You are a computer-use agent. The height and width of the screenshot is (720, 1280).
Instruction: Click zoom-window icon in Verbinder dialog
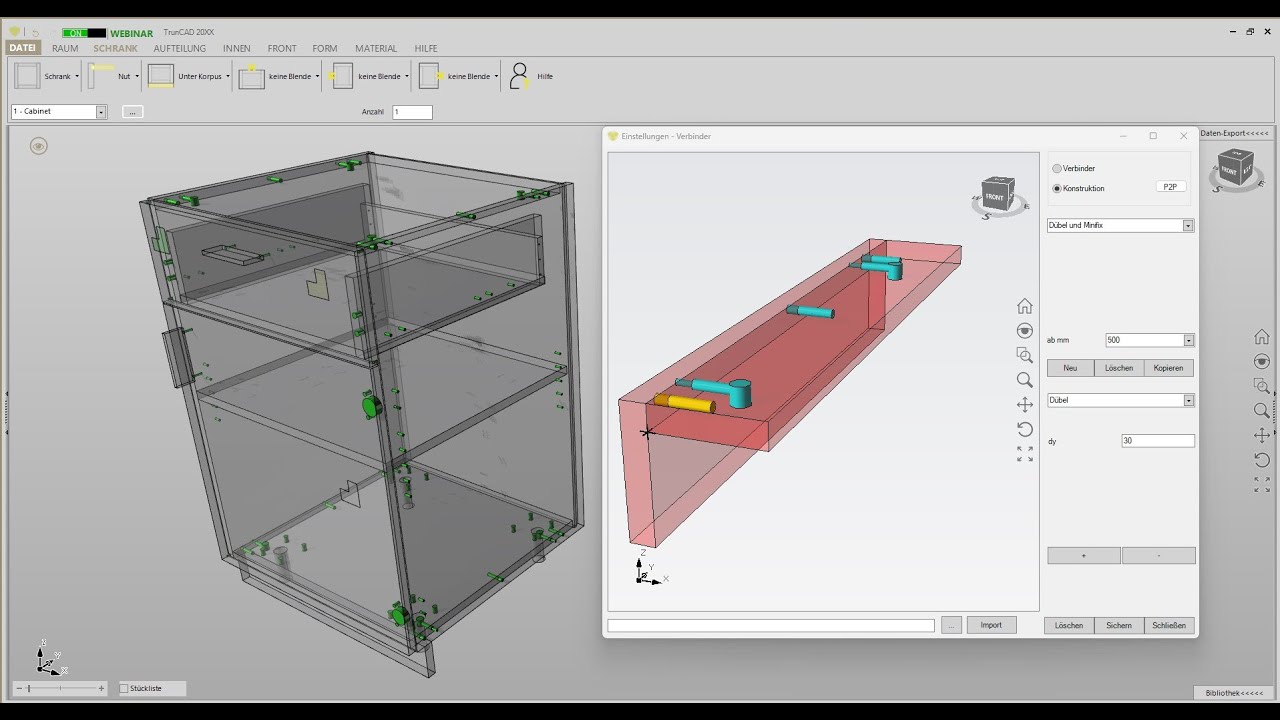click(x=1024, y=355)
